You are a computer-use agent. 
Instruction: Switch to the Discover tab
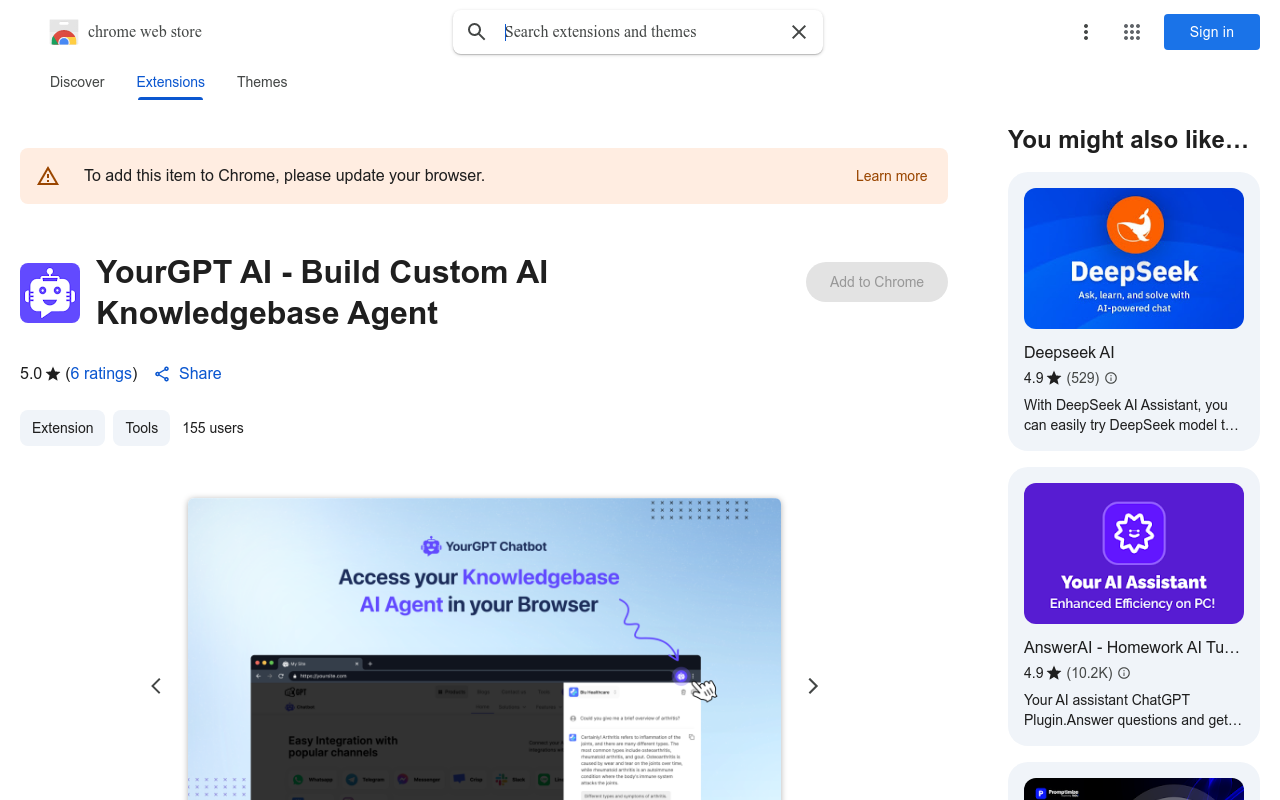click(77, 82)
